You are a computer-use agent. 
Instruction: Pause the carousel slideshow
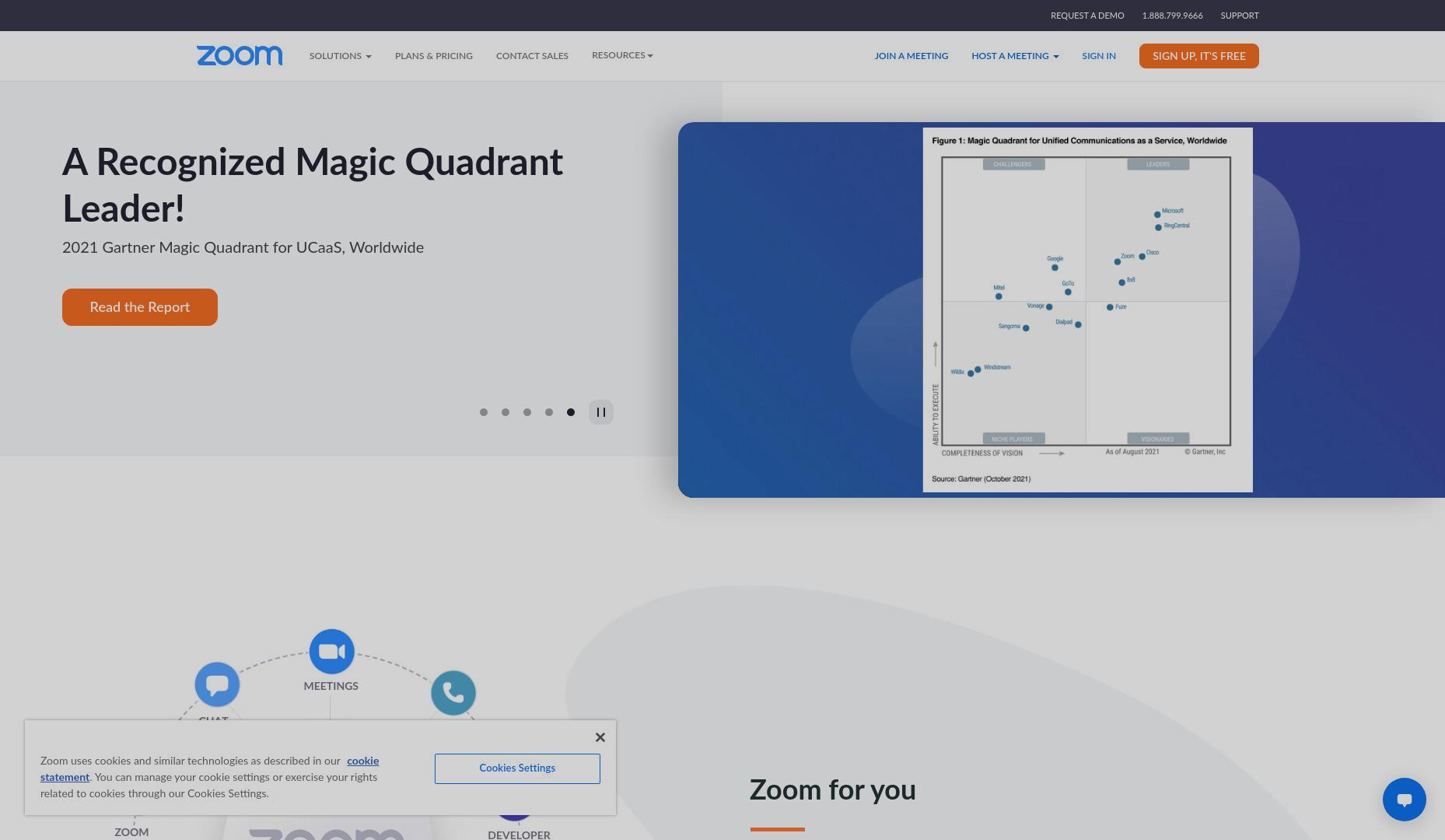pyautogui.click(x=601, y=412)
